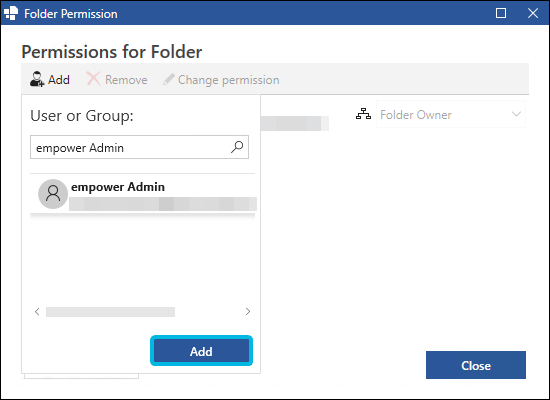Click Remove in the toolbar
Screen dimensions: 550x400
[x=126, y=80]
